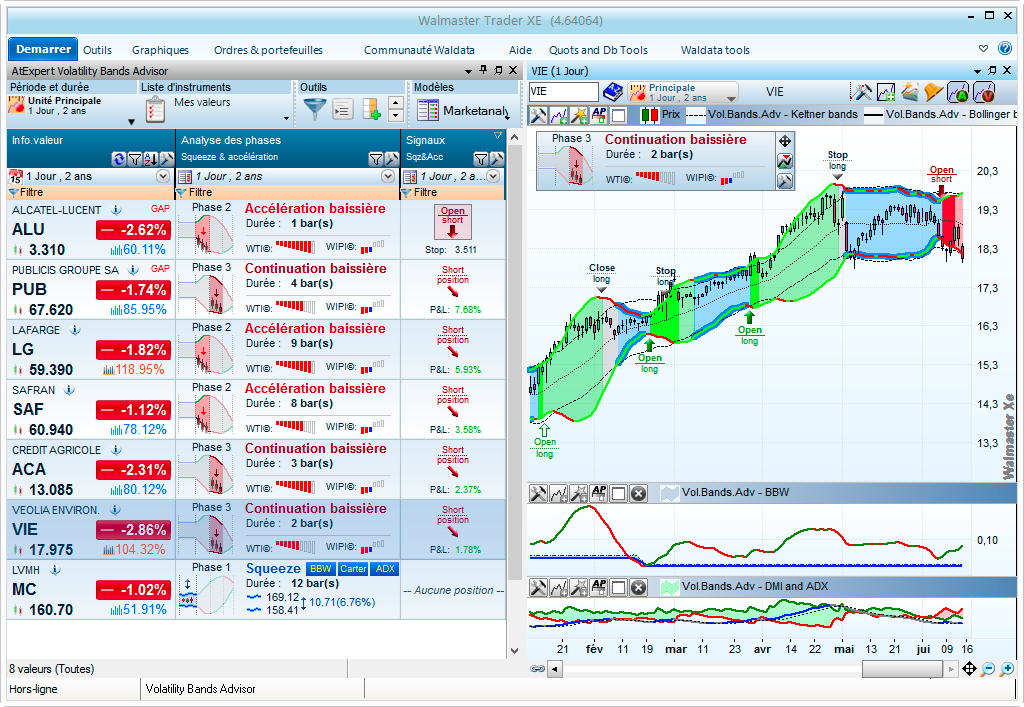Click the help question mark icon top right
1024x707 pixels.
click(1006, 48)
